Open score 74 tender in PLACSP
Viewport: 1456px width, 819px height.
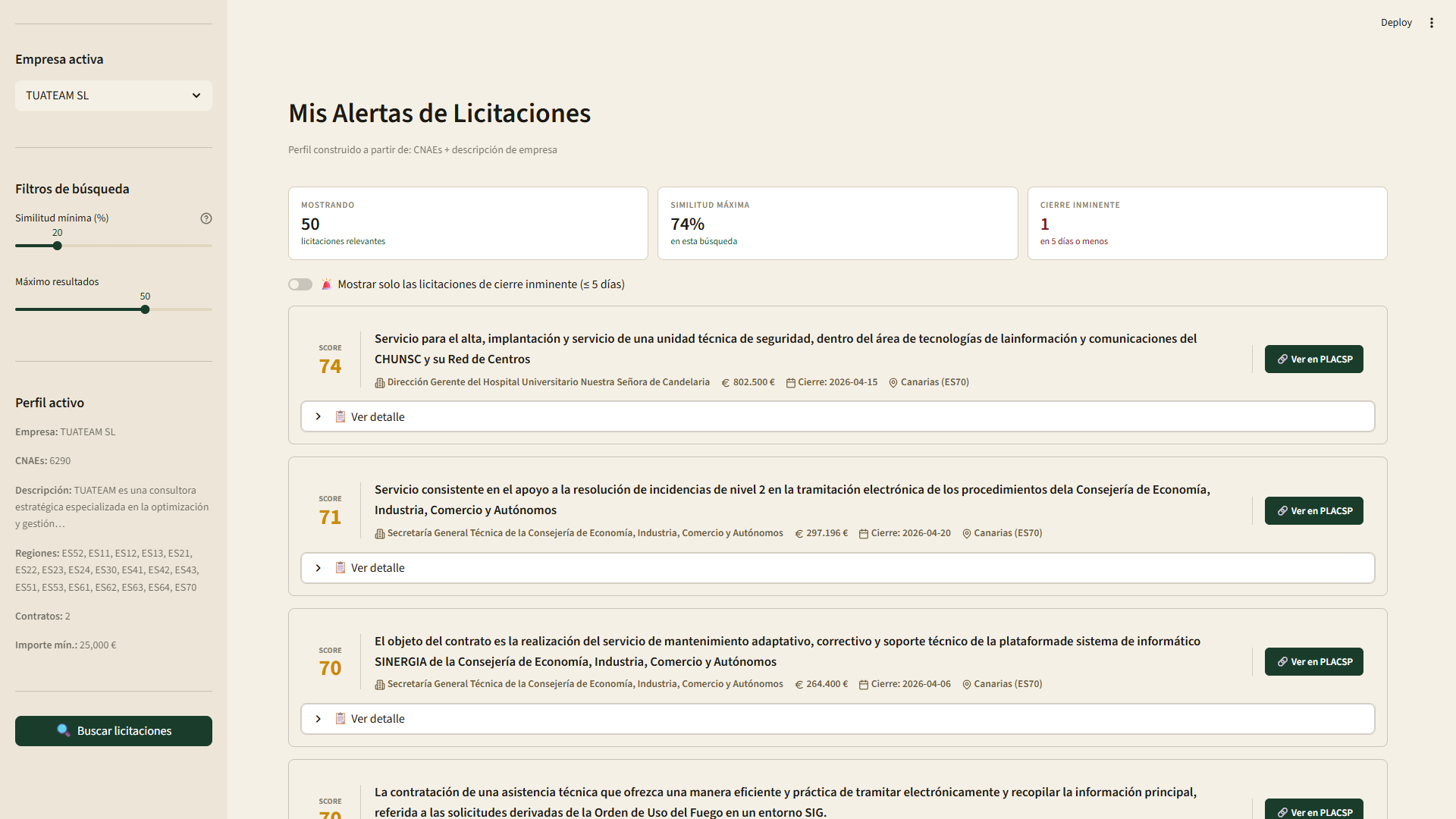(x=1313, y=359)
